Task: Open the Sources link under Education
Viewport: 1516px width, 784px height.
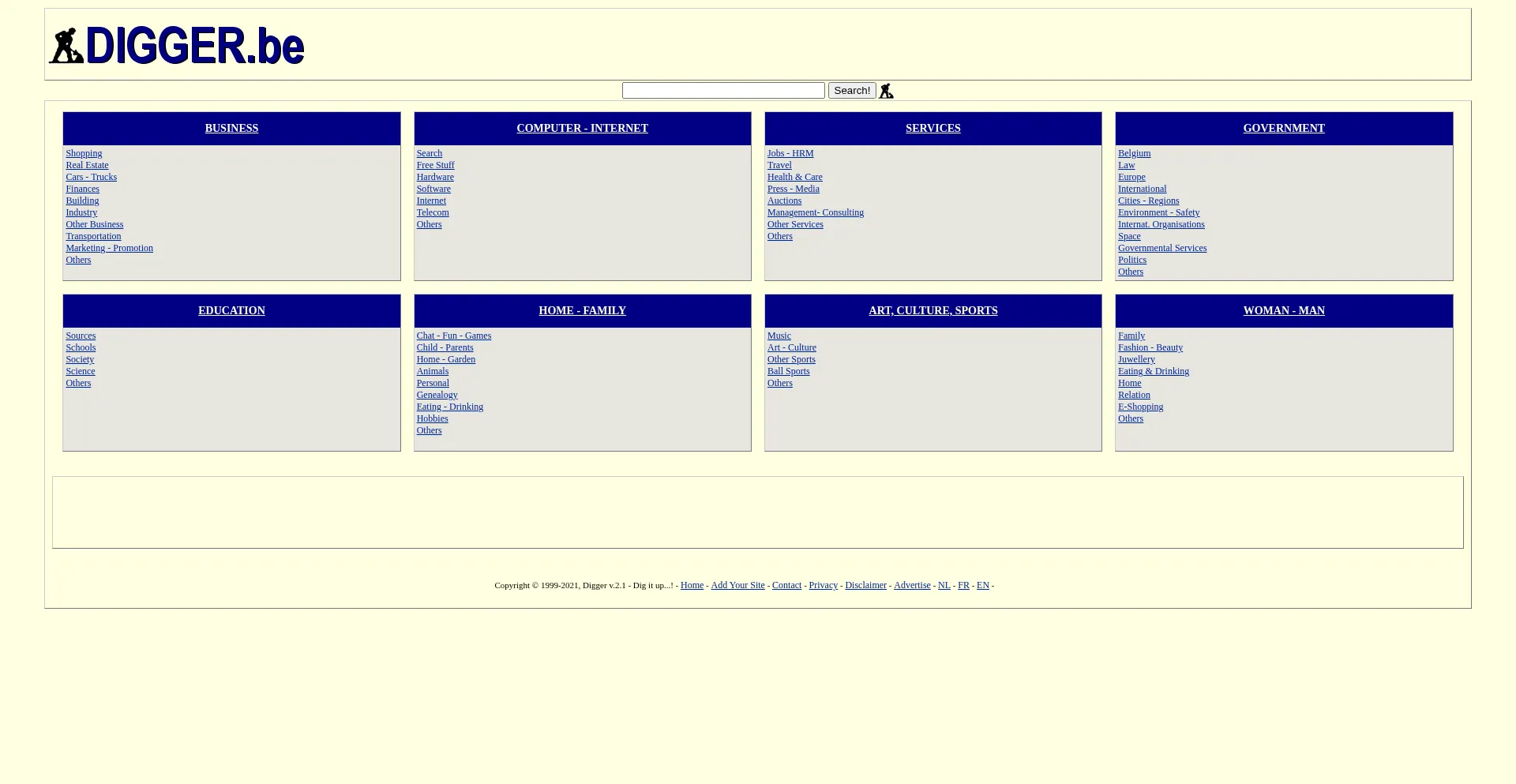Action: [x=81, y=336]
